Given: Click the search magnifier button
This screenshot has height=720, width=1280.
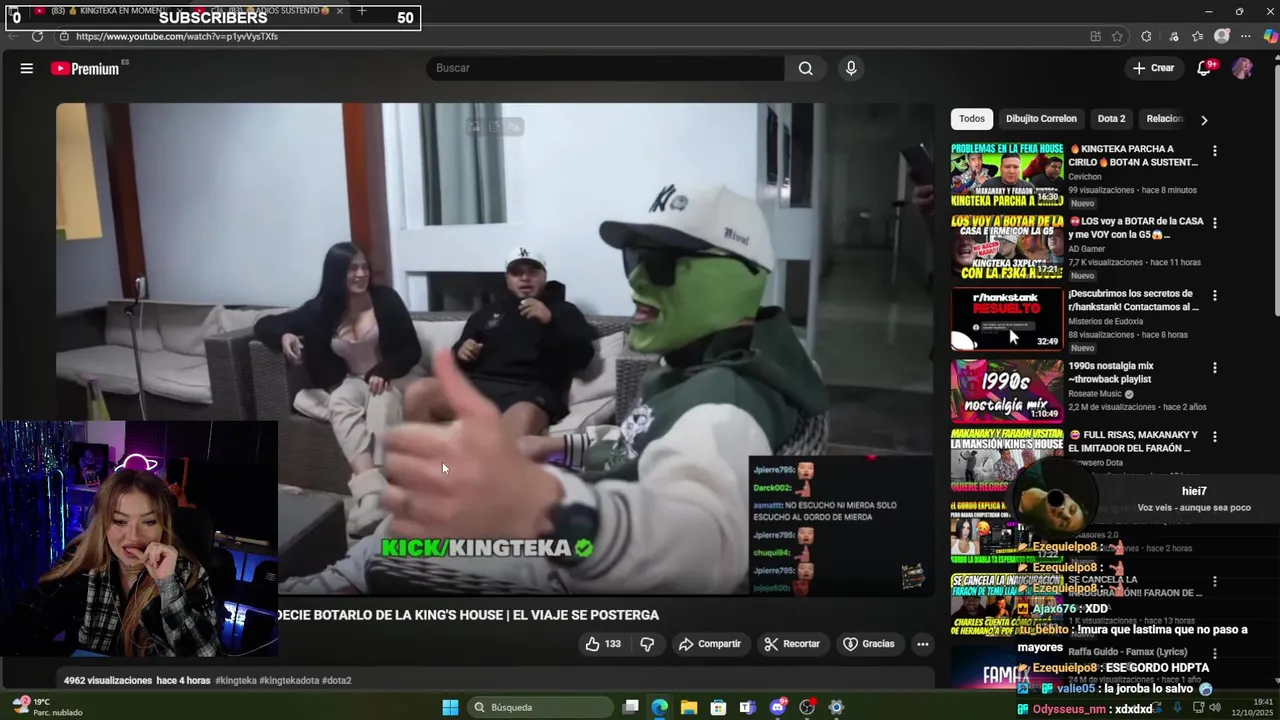Looking at the screenshot, I should pos(806,68).
